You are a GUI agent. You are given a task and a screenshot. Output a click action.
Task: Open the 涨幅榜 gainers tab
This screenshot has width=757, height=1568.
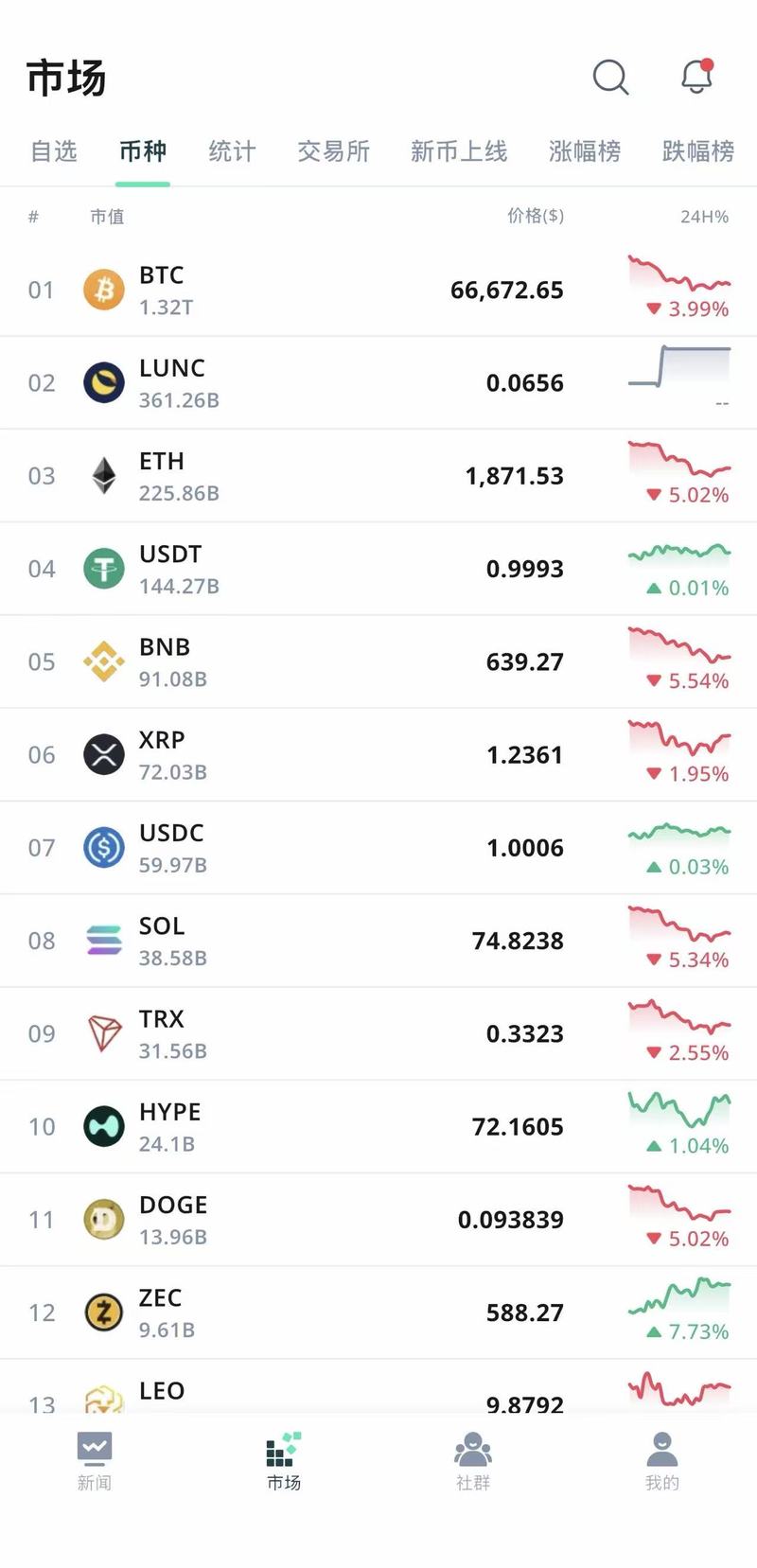585,151
